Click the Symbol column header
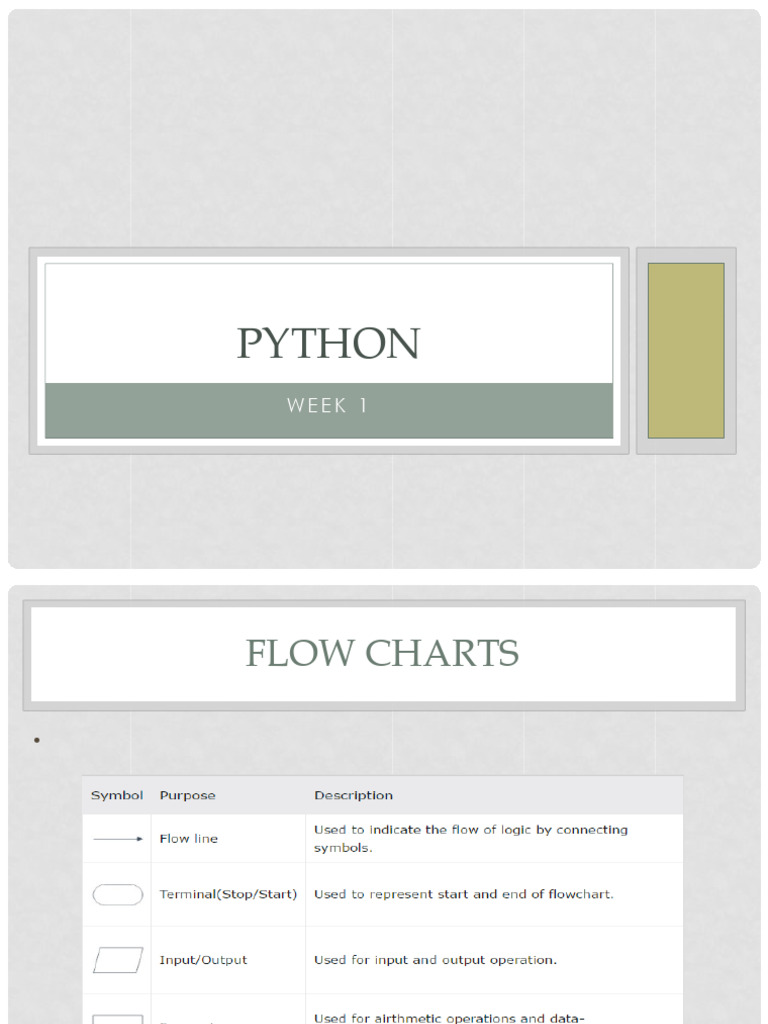The height and width of the screenshot is (1024, 768). [117, 796]
